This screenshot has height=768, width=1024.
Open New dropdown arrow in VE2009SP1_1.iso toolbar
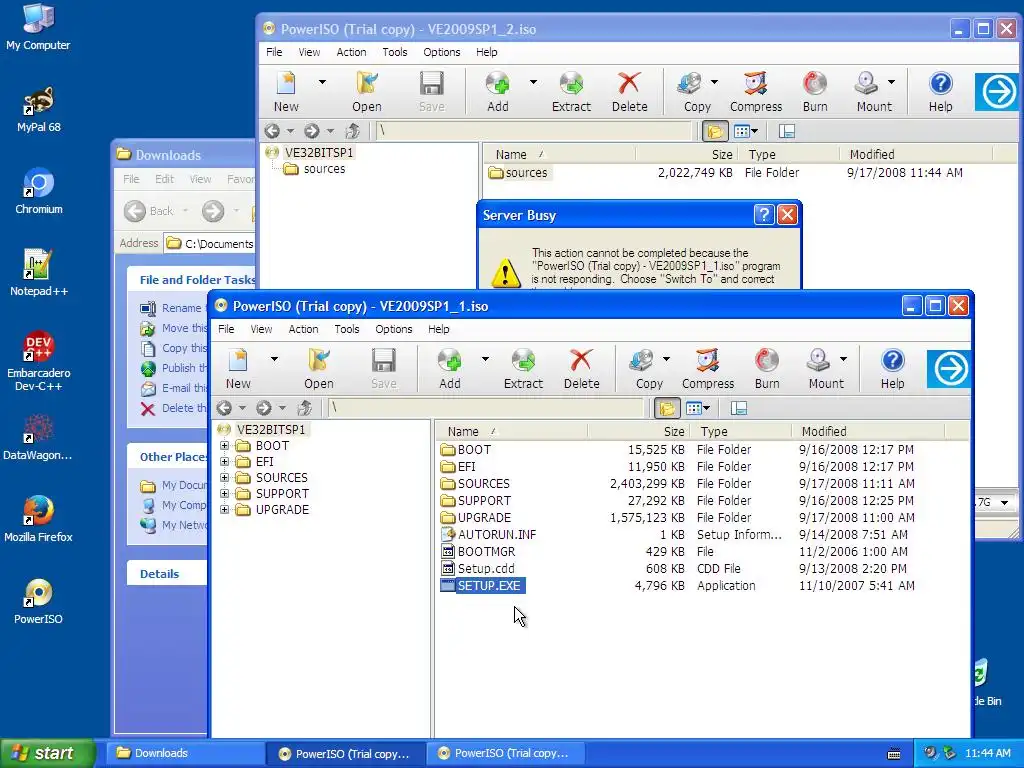click(x=274, y=359)
